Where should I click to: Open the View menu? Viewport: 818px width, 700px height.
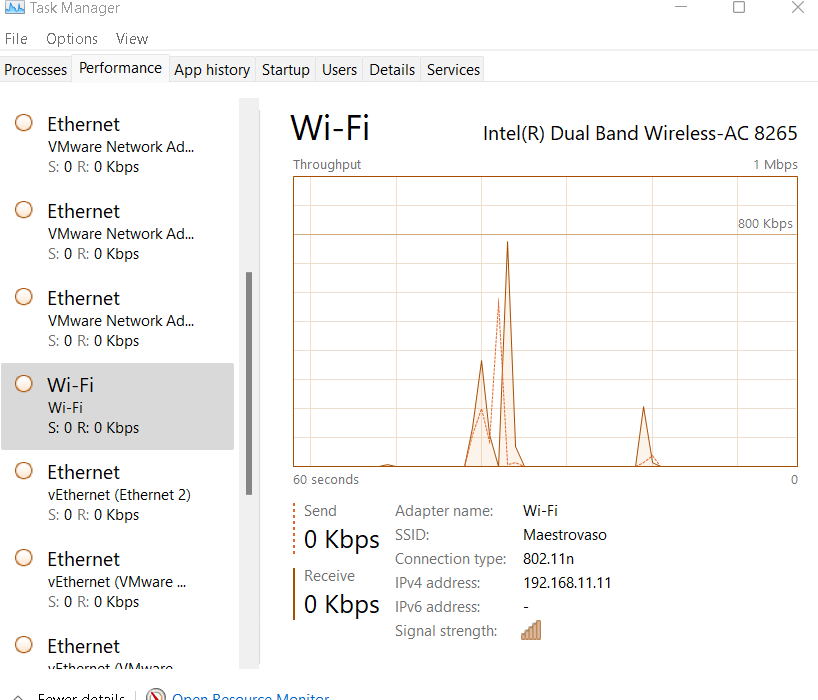[x=132, y=39]
